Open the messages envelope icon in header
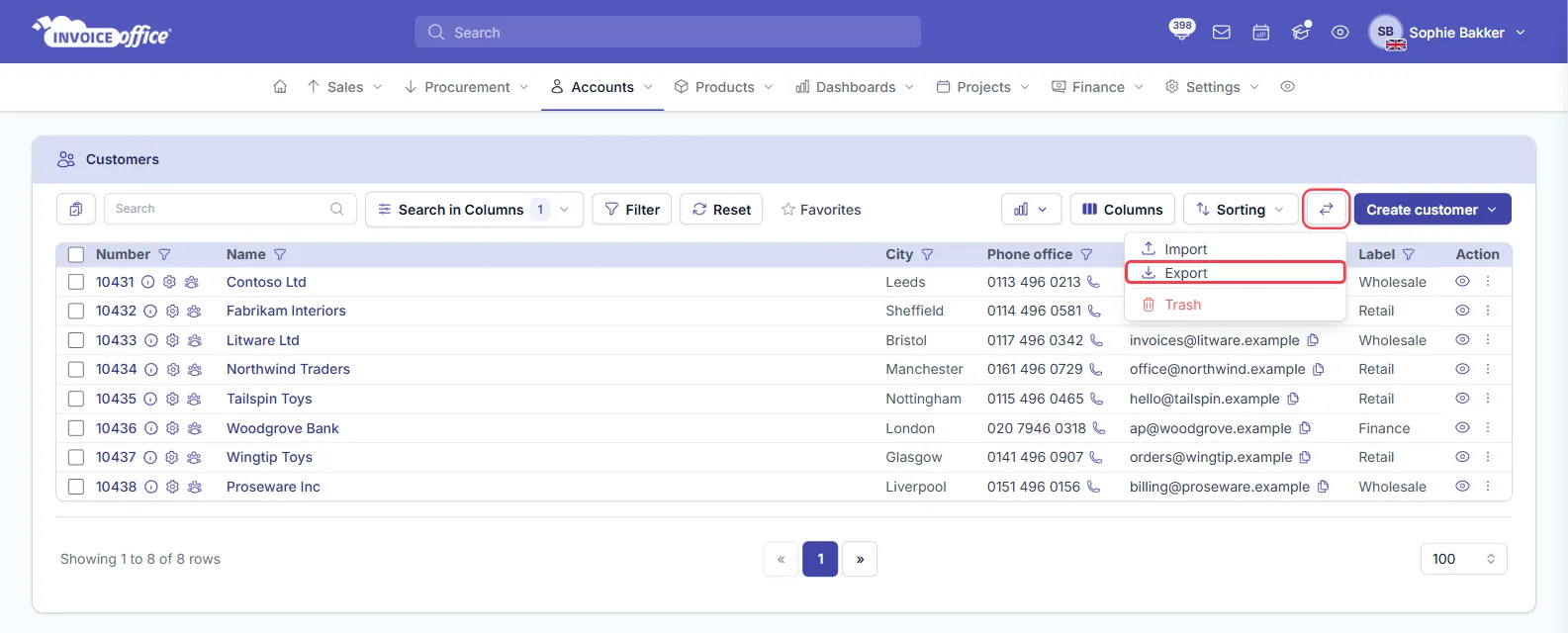 point(1222,32)
